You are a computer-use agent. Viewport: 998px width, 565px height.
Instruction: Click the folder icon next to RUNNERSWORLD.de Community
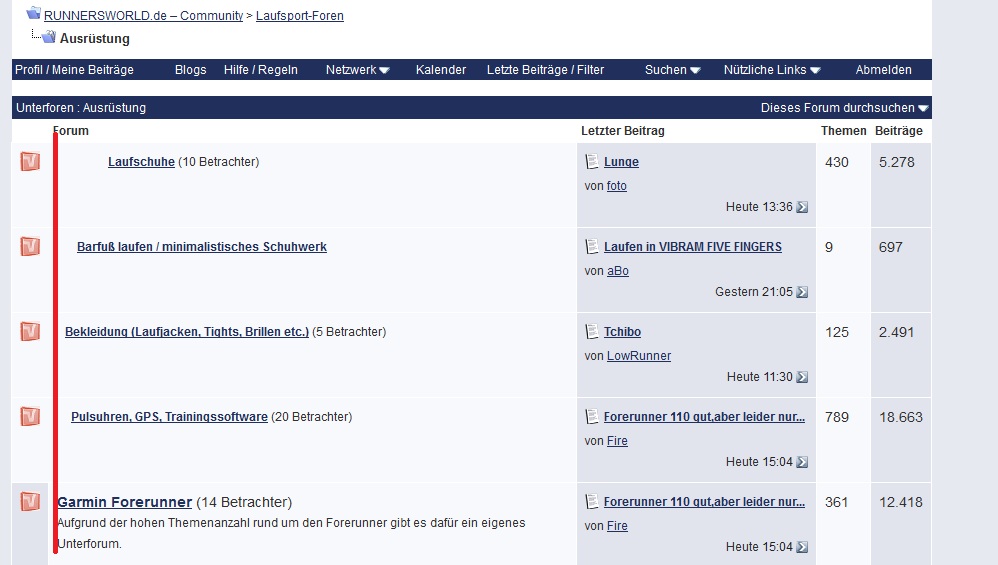(x=33, y=14)
